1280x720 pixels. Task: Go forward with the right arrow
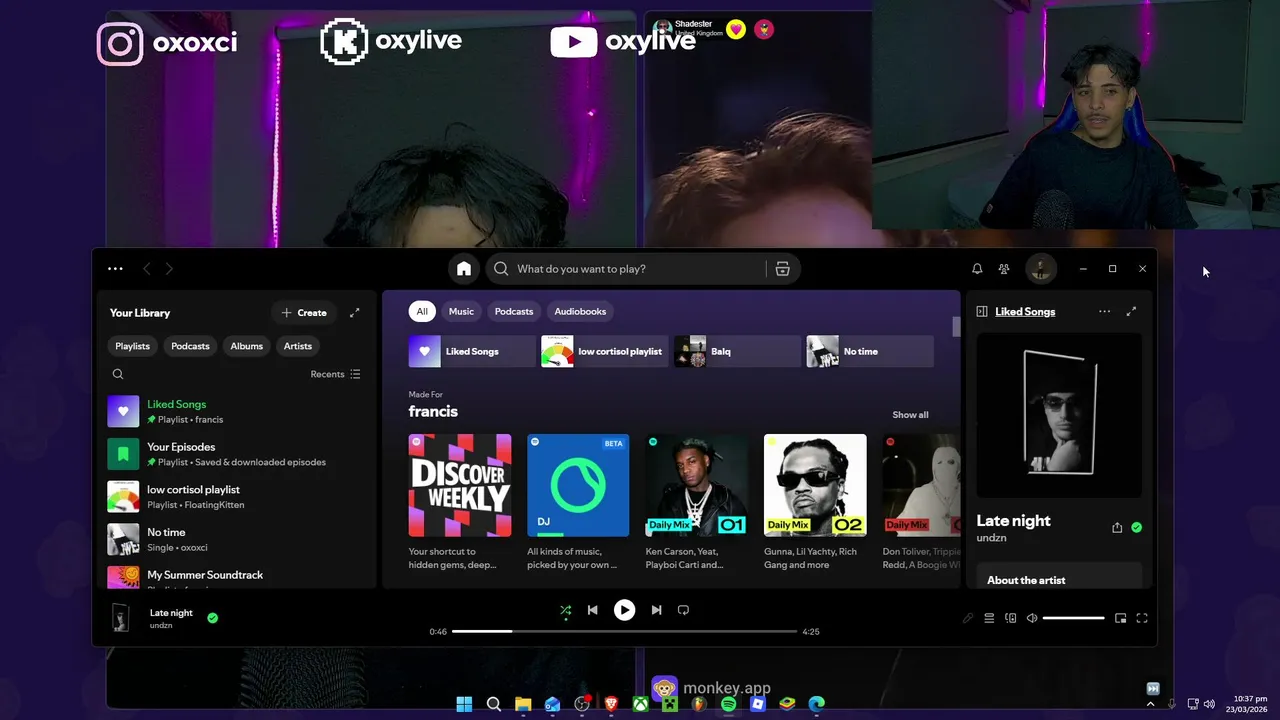pos(169,268)
